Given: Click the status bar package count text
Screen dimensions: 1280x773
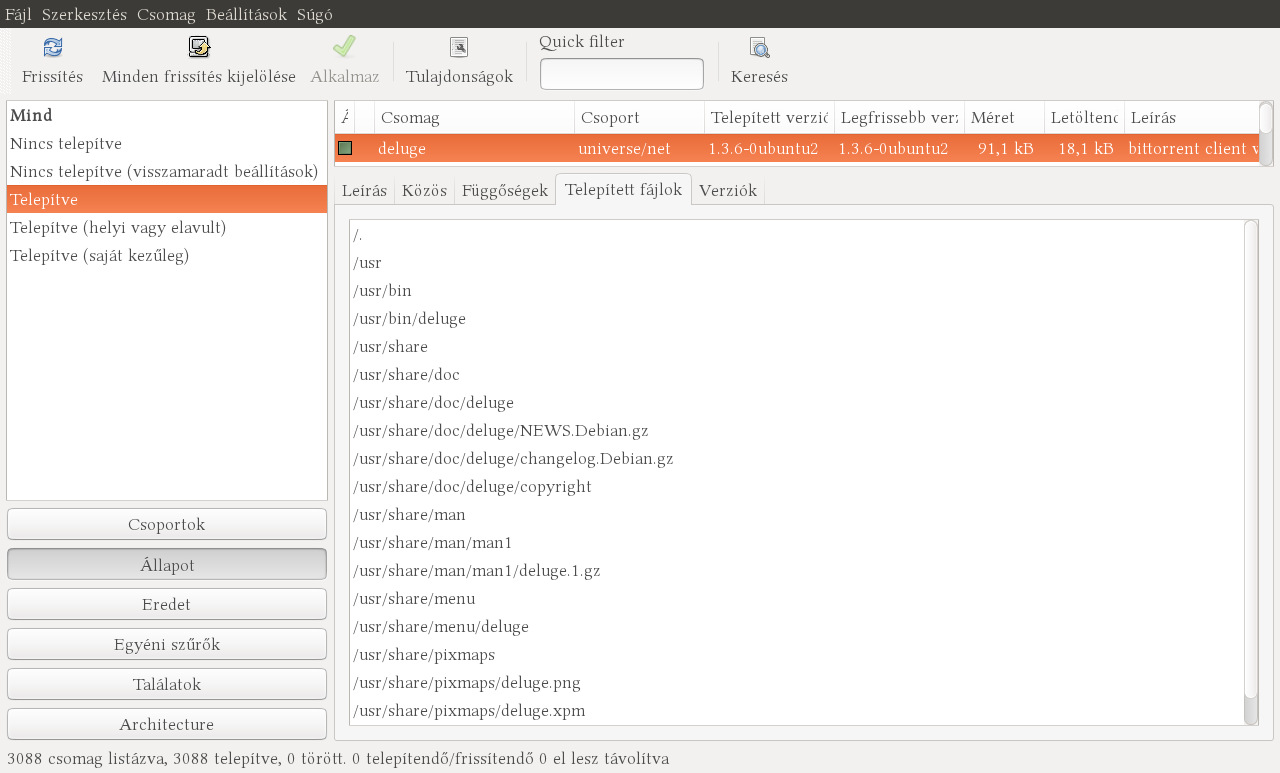Looking at the screenshot, I should [x=338, y=759].
